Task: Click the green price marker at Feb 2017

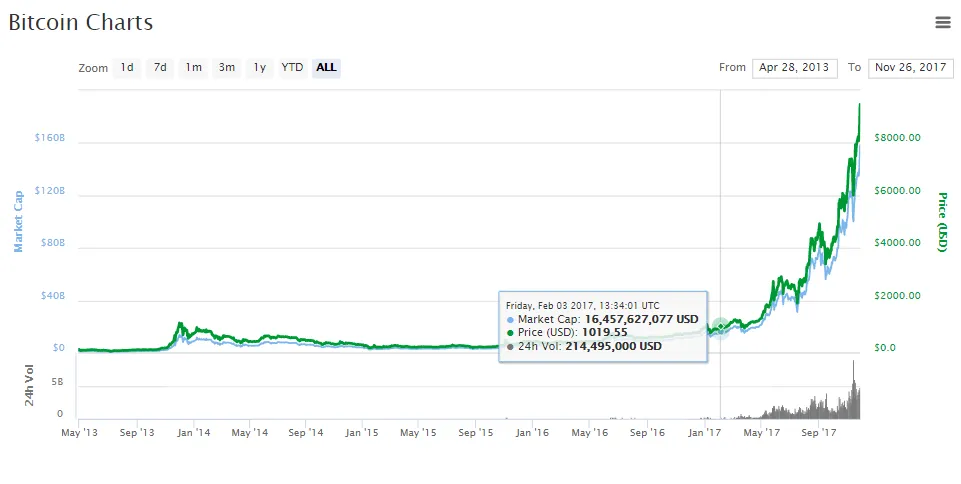Action: (x=721, y=327)
